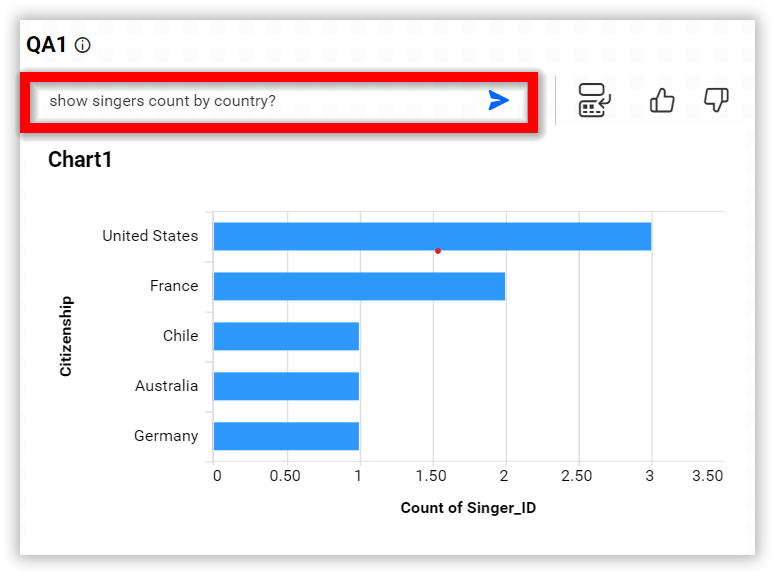
Task: Click the chart conversion icon beside the divider
Action: pyautogui.click(x=595, y=100)
